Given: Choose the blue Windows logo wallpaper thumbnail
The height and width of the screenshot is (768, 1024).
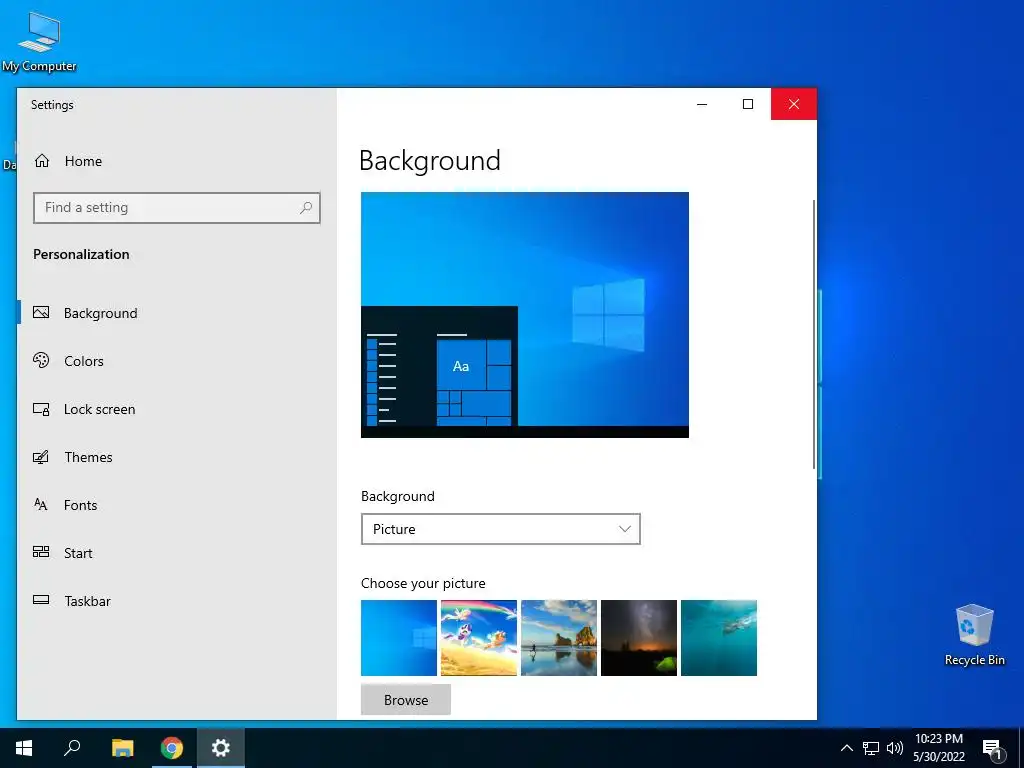Looking at the screenshot, I should 398,638.
